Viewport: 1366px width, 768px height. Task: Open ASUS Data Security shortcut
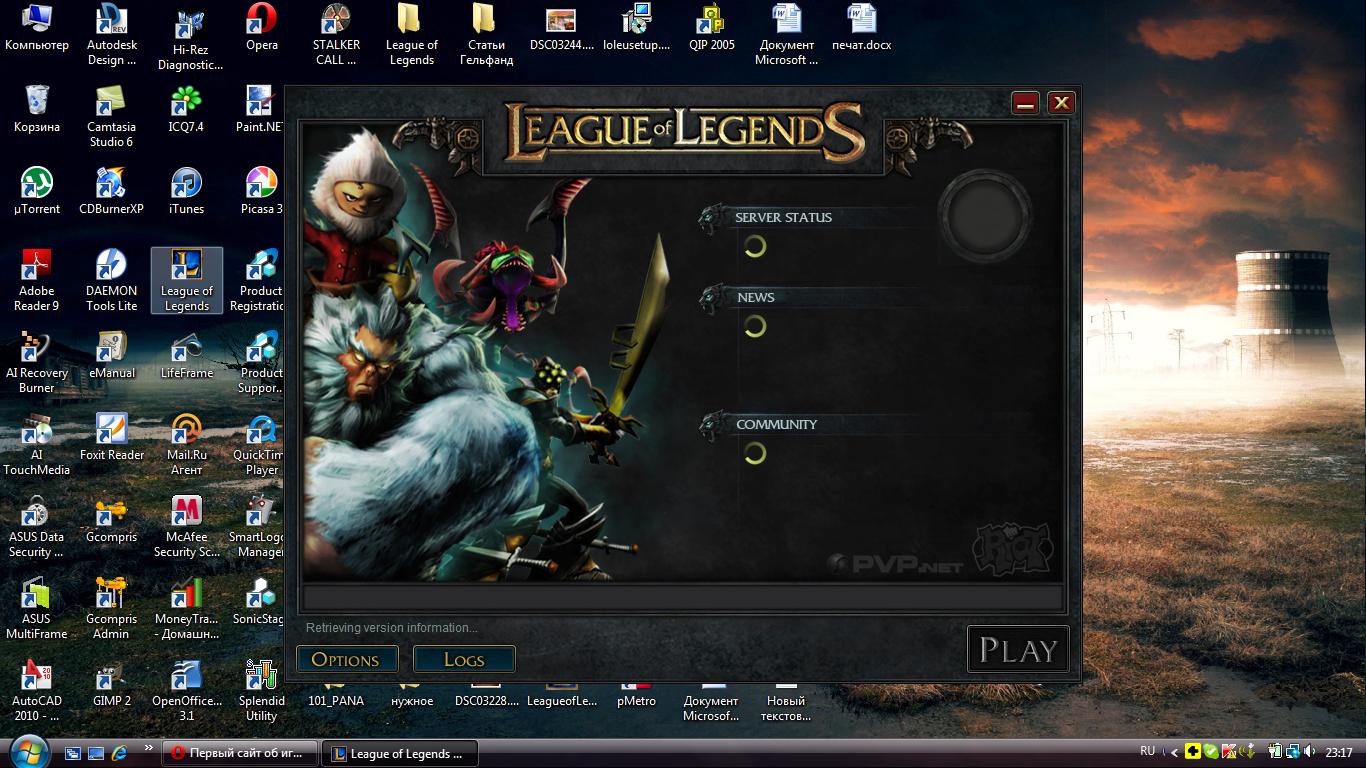pyautogui.click(x=37, y=527)
